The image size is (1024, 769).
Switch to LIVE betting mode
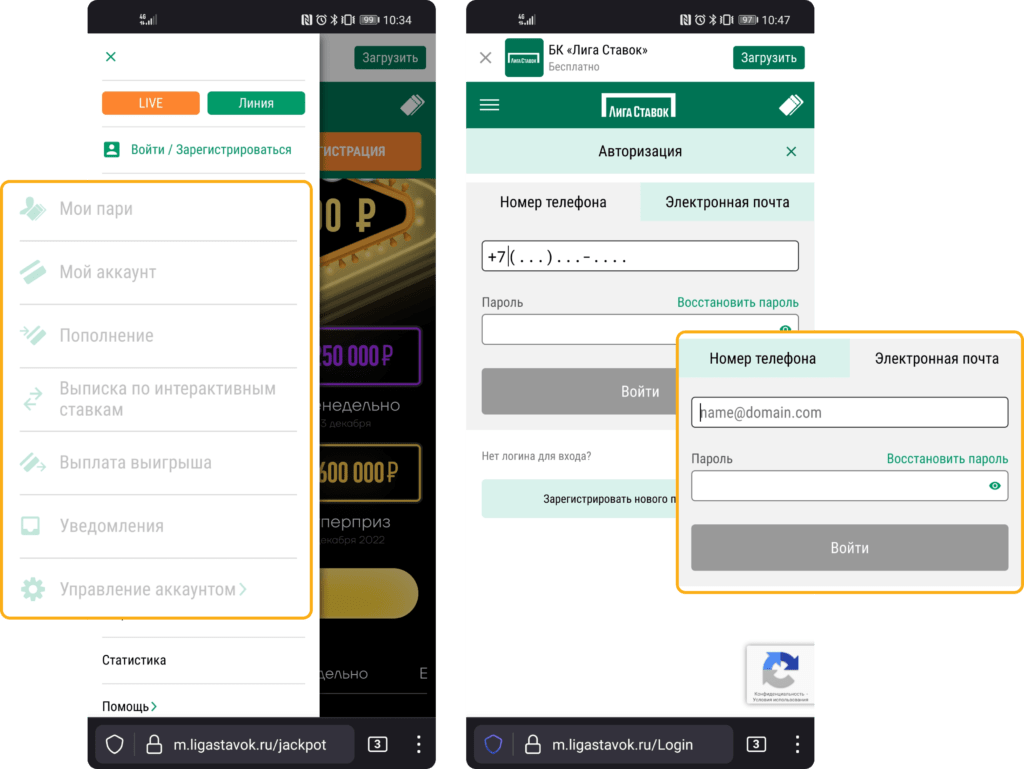150,103
